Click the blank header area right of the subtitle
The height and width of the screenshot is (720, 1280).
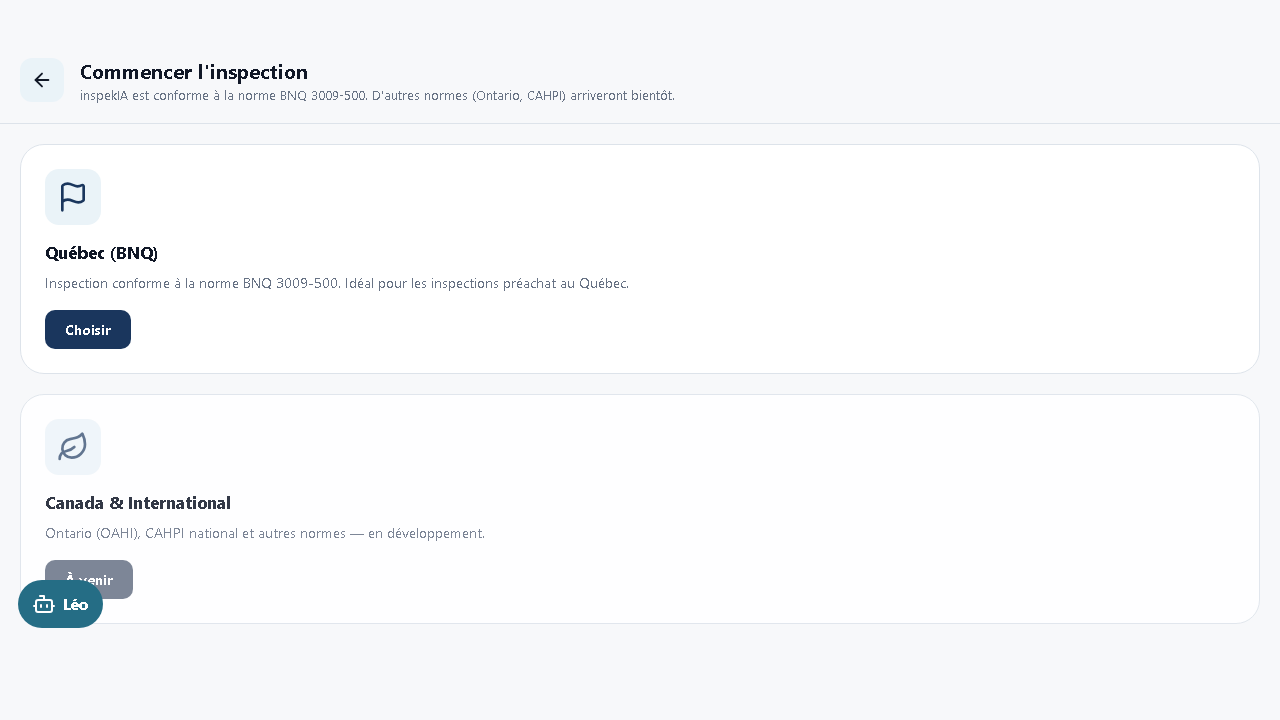click(x=980, y=80)
